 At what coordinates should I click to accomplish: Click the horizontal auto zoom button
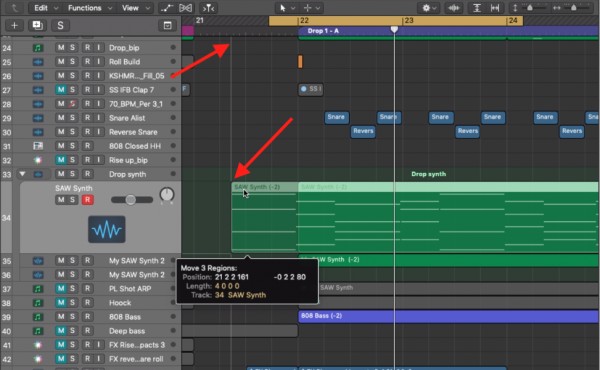(495, 8)
